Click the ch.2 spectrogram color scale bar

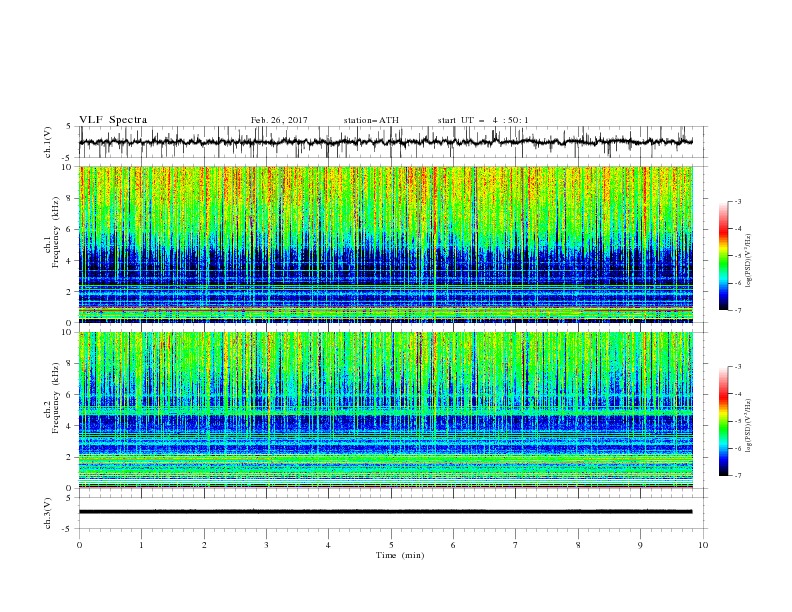click(724, 421)
